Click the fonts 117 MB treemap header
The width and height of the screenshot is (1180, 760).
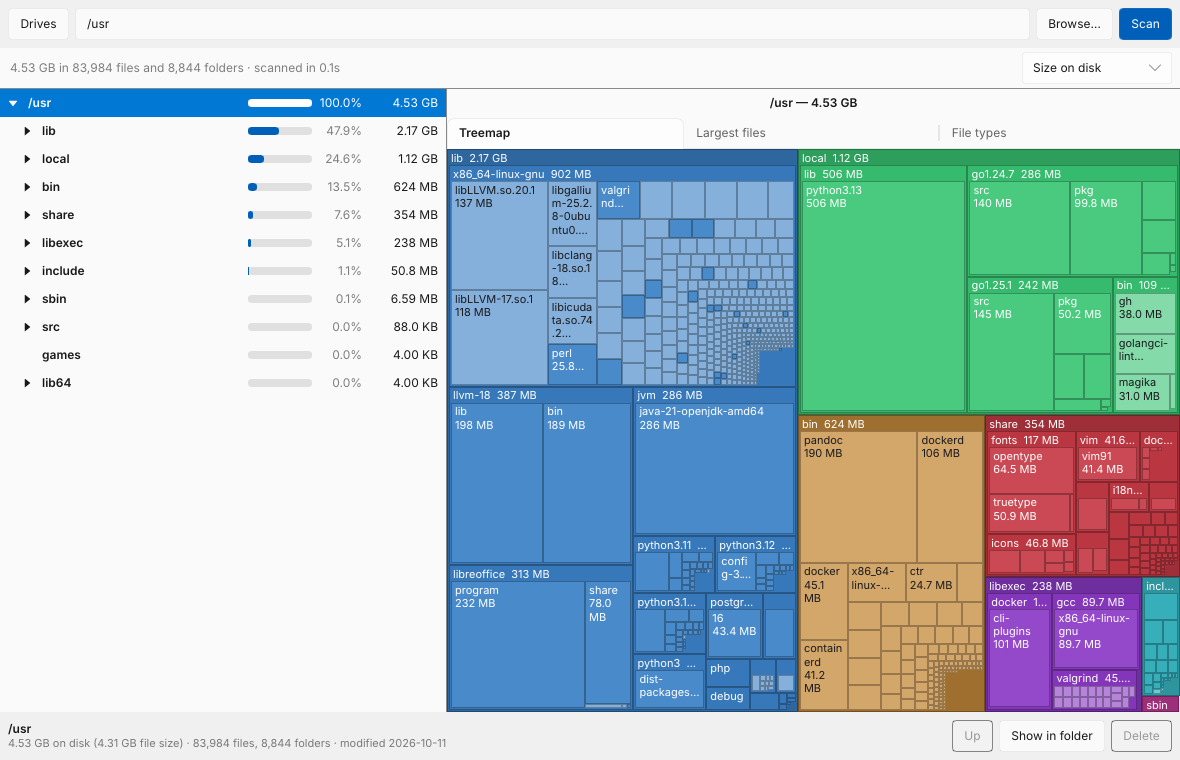[1031, 440]
